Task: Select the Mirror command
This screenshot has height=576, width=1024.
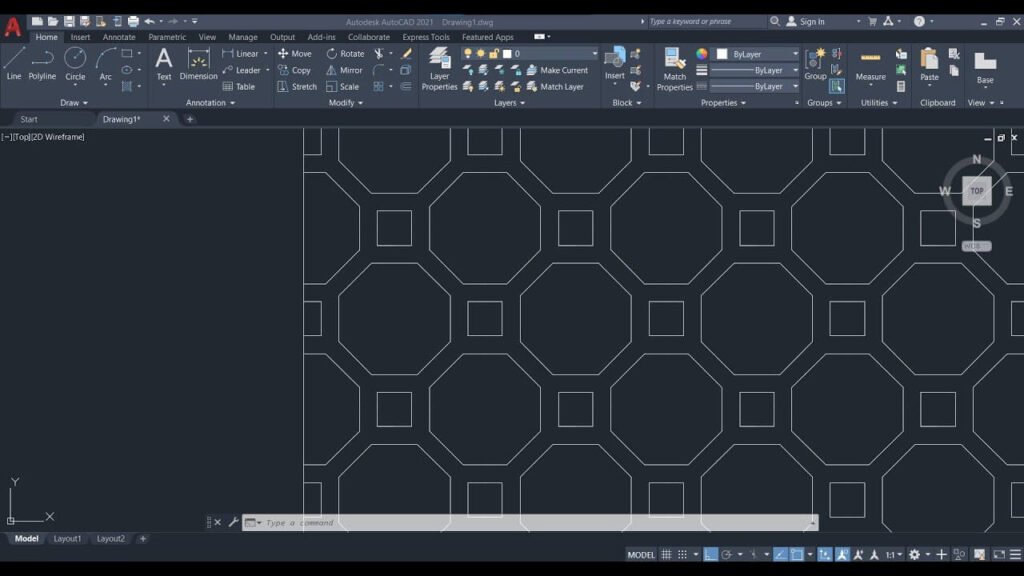Action: click(x=344, y=70)
